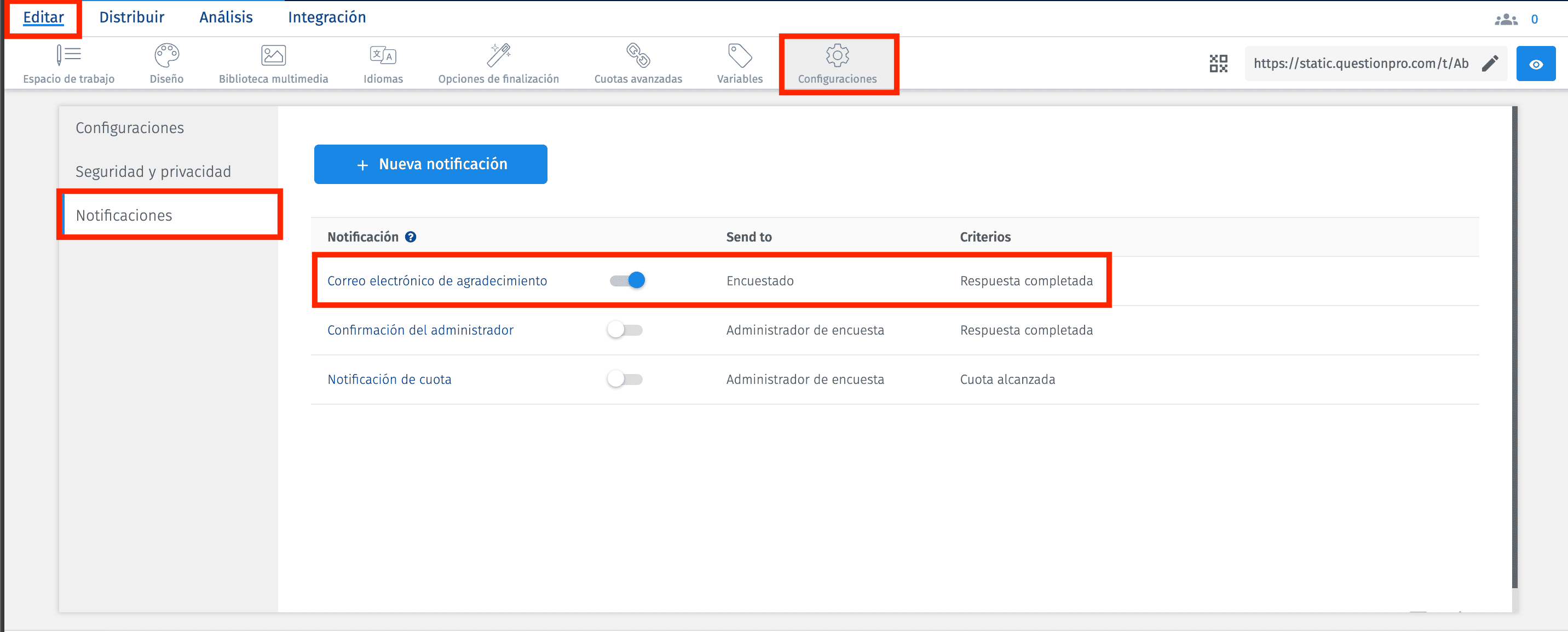Click the Nueva notificación button
Screen dimensions: 1568x632
pos(430,164)
